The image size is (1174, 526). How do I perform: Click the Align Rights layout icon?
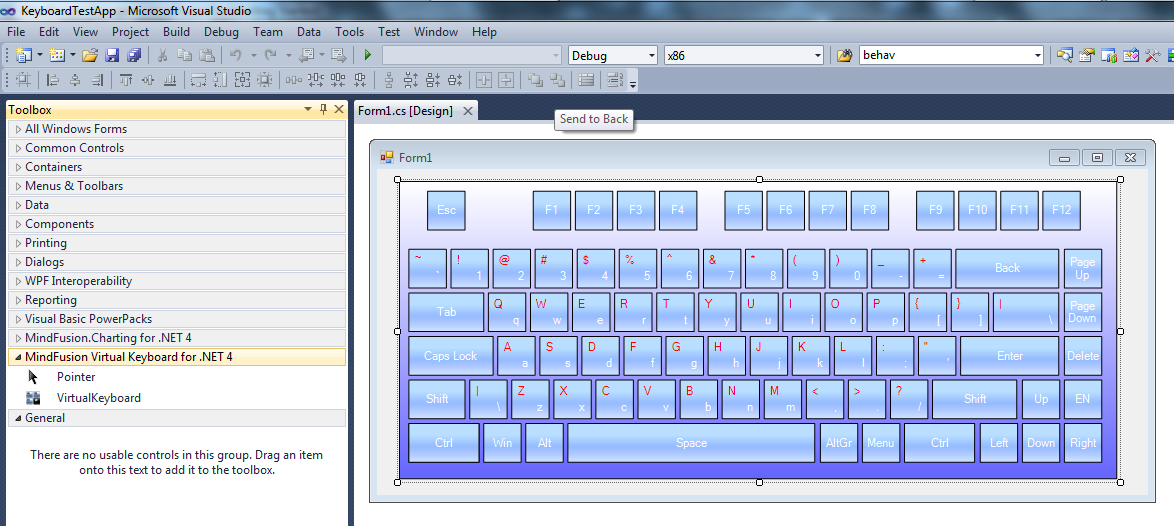(x=97, y=79)
